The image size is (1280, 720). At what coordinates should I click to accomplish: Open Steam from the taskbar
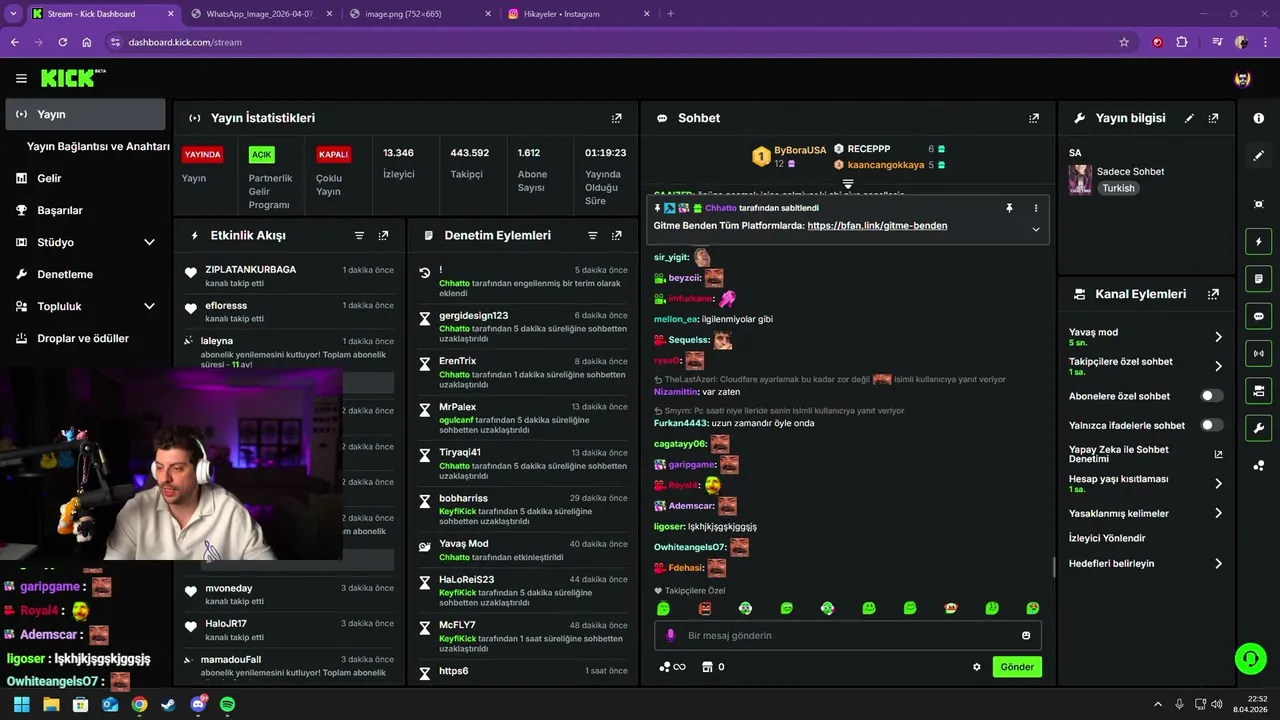(x=168, y=704)
